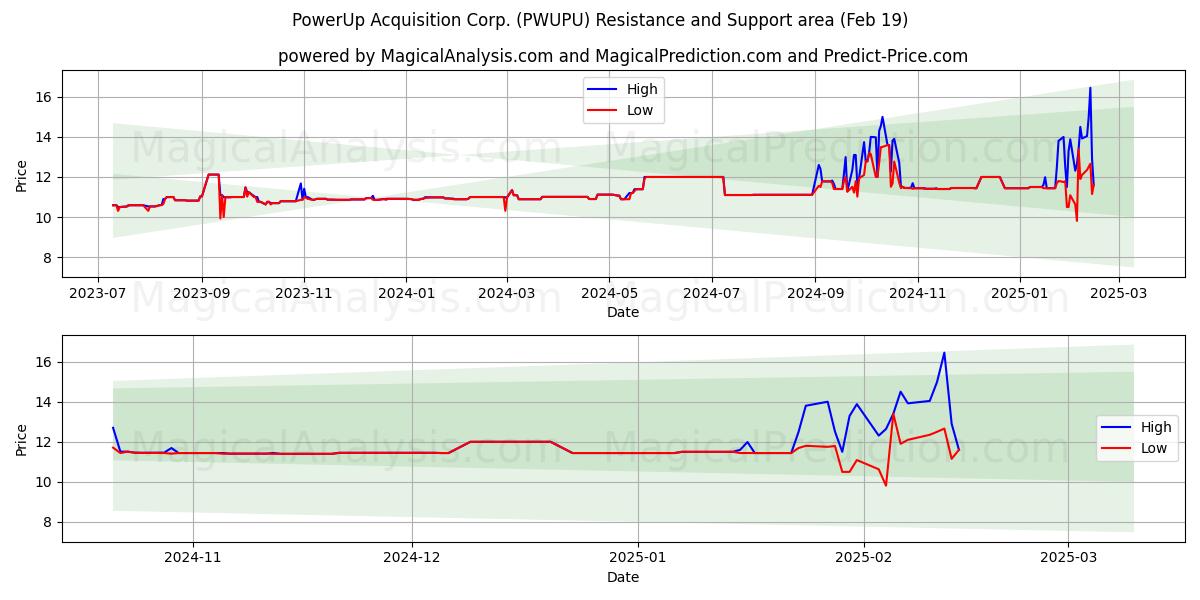Image resolution: width=1200 pixels, height=600 pixels.
Task: Click the '2024-03' tick label on the top chart
Action: 507,293
